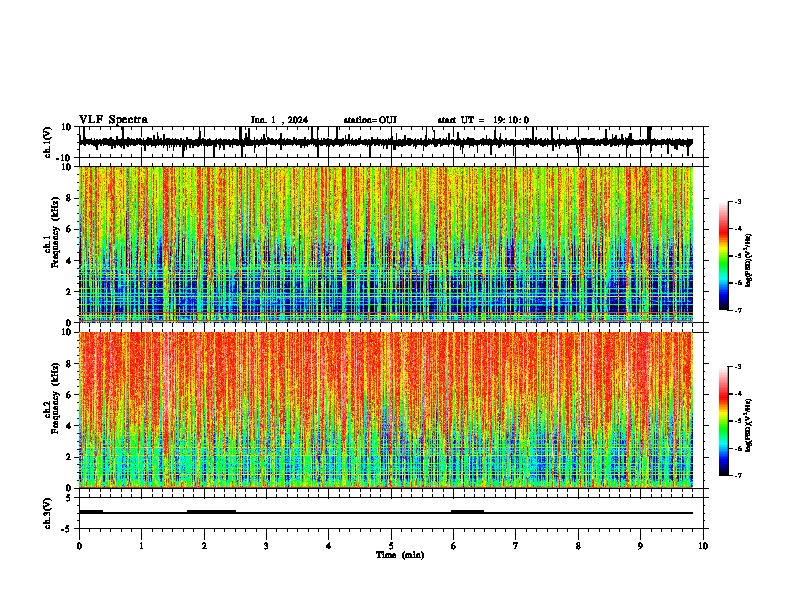Click the 'start UT = 19:10:0' text
The image size is (792, 612).
[483, 120]
